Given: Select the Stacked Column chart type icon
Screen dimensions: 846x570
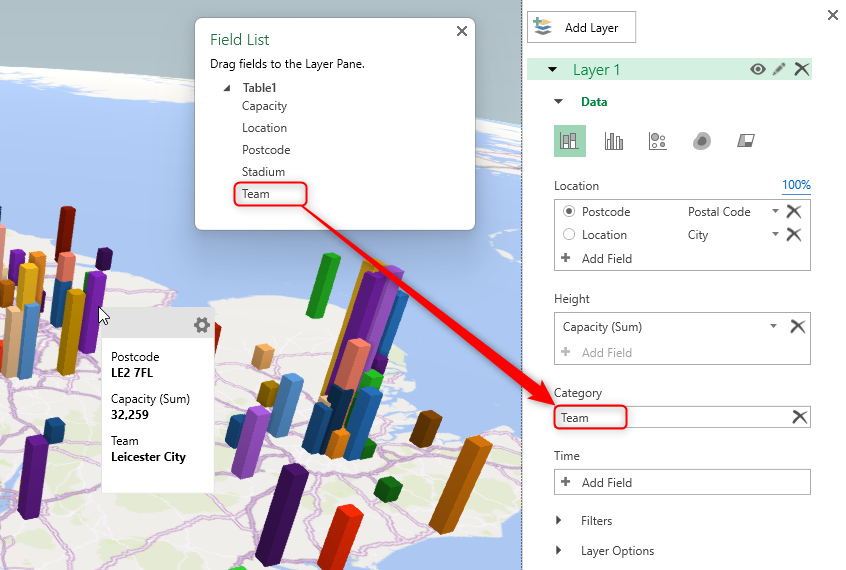Looking at the screenshot, I should pos(570,141).
